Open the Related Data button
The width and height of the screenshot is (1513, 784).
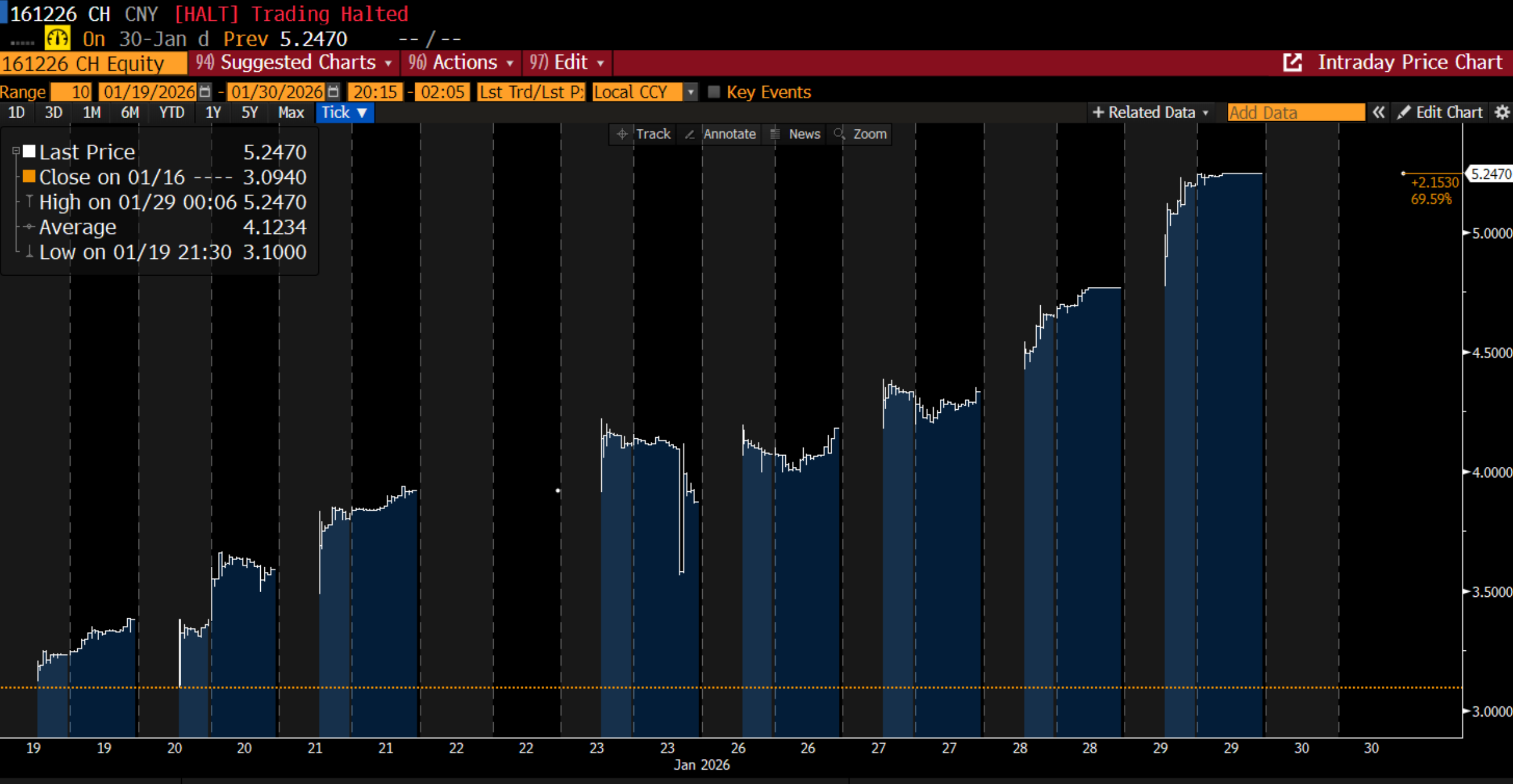click(1150, 112)
